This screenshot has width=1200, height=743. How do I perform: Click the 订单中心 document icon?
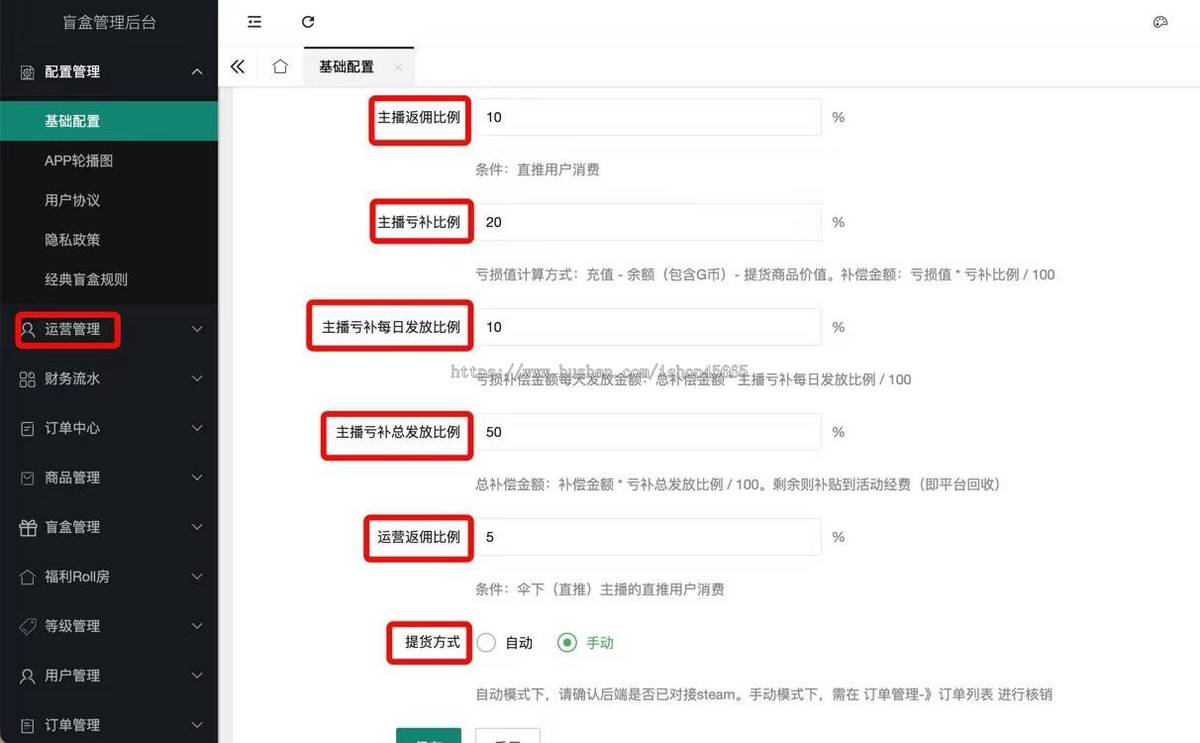point(27,428)
